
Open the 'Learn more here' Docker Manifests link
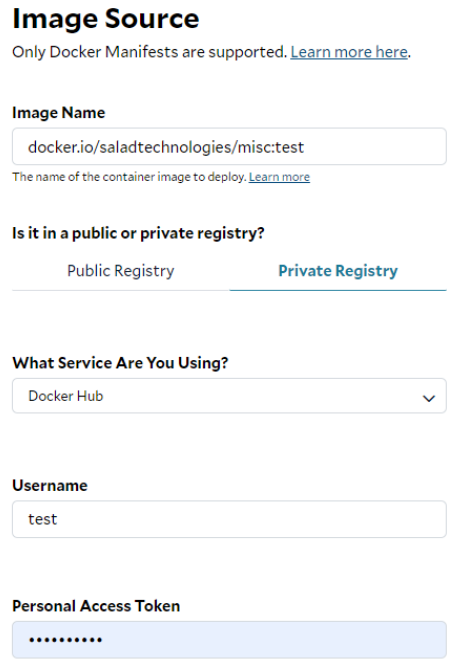349,52
